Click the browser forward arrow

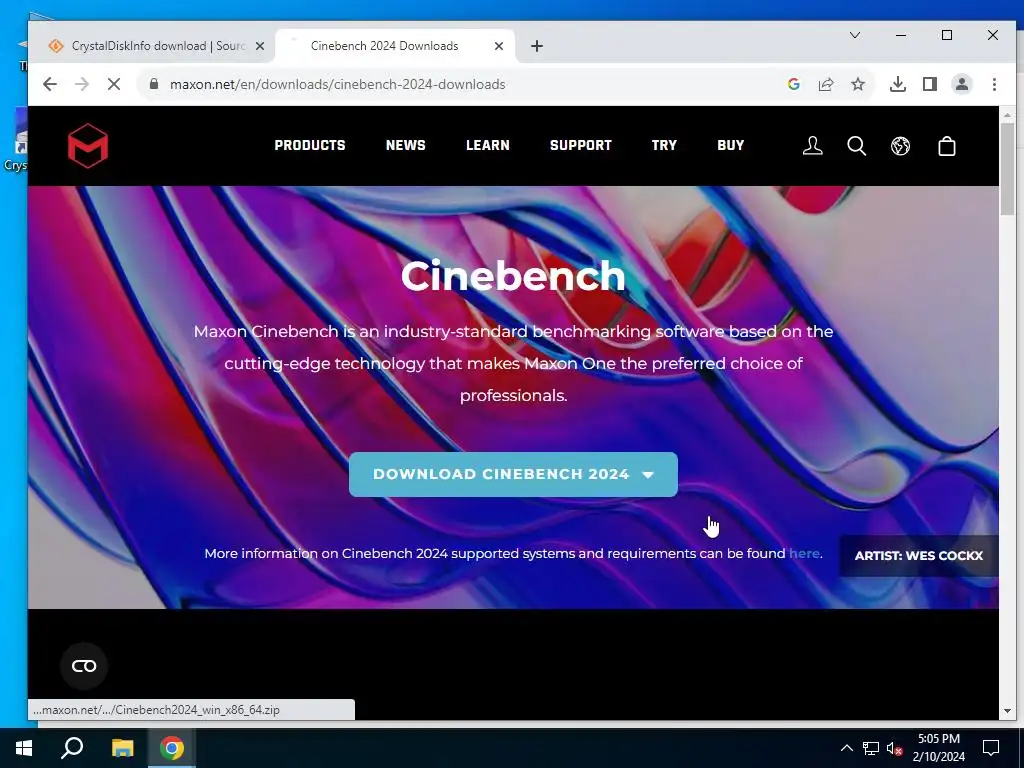pyautogui.click(x=82, y=84)
